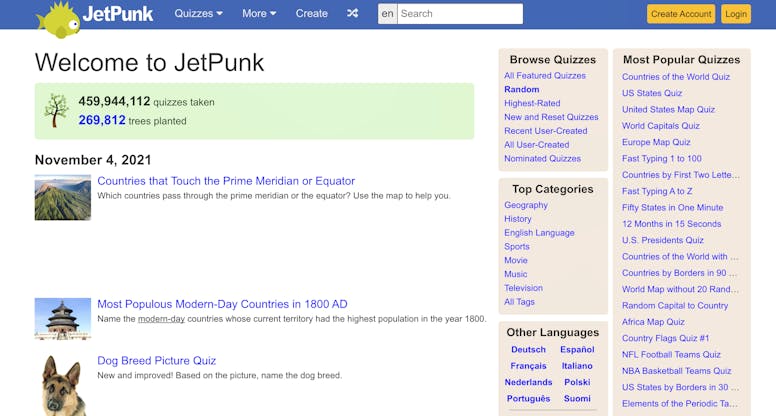Image resolution: width=776 pixels, height=416 pixels.
Task: Open World Capitals Quiz
Action: pyautogui.click(x=661, y=126)
